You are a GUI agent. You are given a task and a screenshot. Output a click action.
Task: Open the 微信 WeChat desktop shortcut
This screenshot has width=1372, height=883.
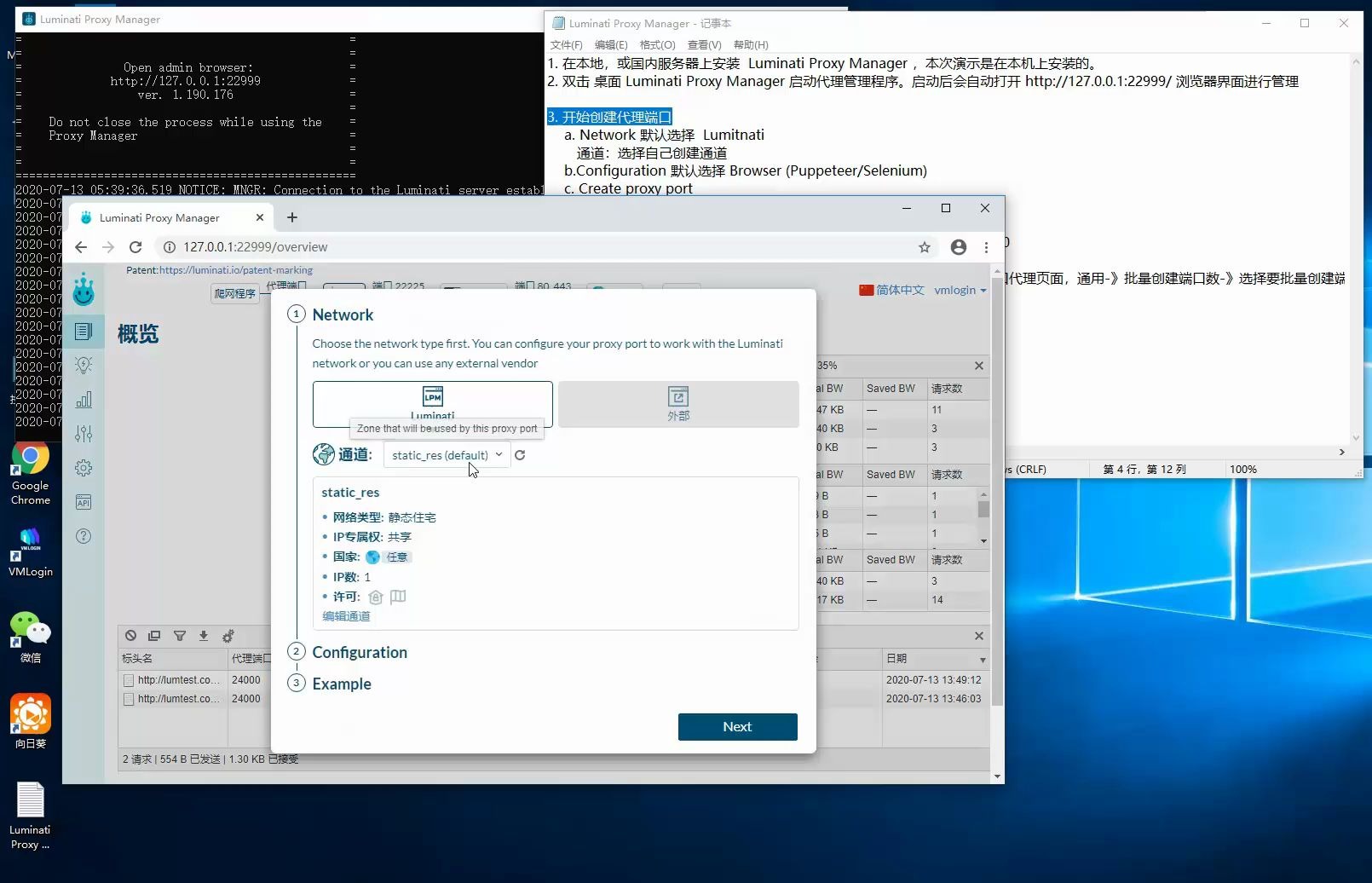pos(30,638)
